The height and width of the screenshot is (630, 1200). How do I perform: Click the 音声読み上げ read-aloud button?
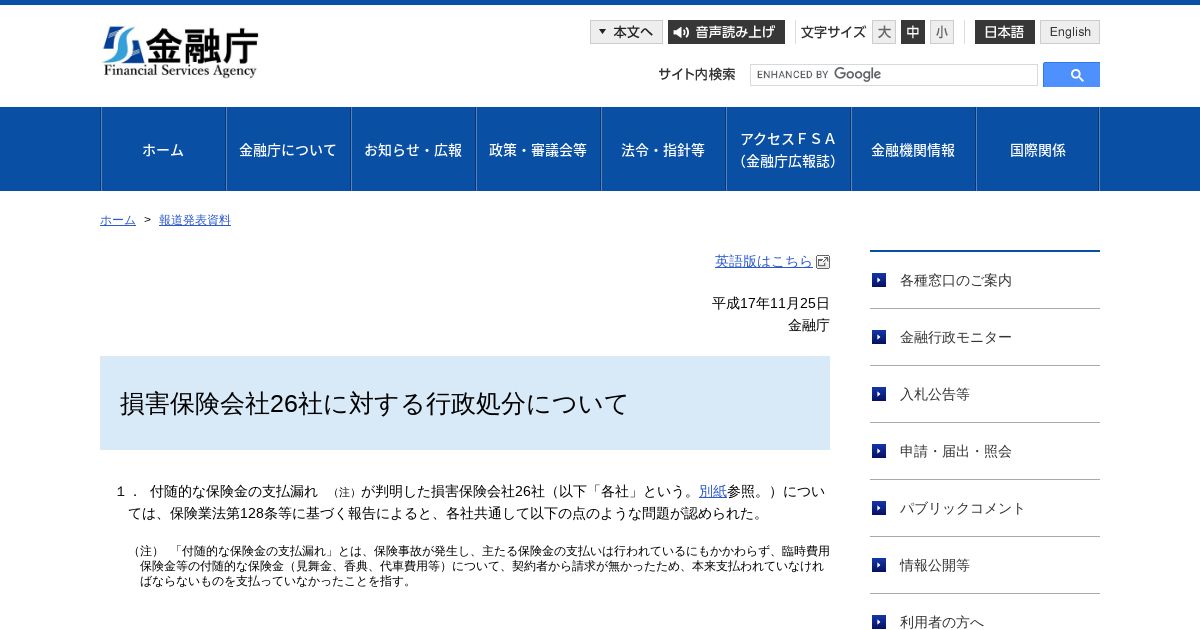726,32
